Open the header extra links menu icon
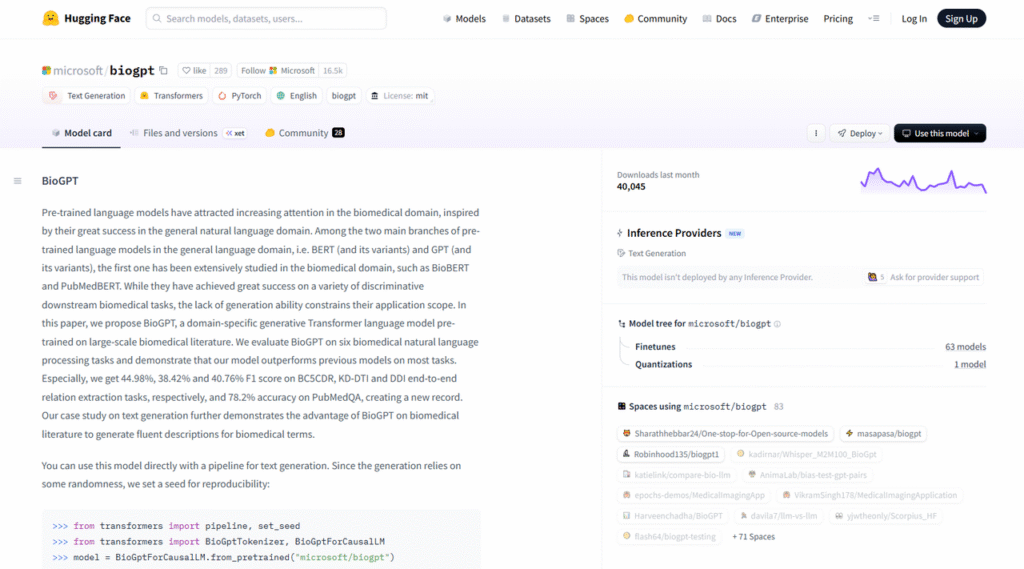Viewport: 1024px width, 569px height. tap(874, 19)
